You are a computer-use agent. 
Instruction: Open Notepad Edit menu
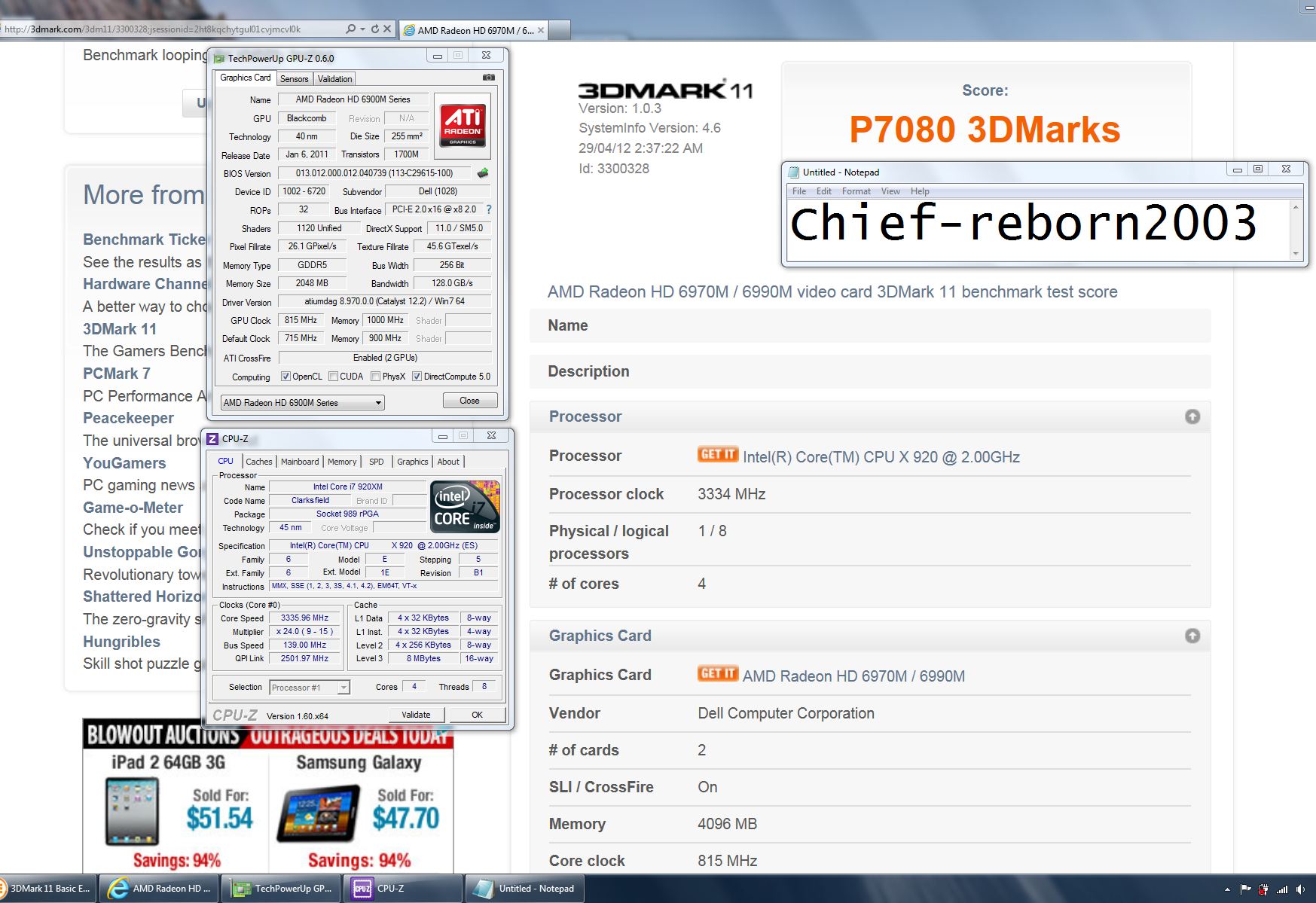pyautogui.click(x=824, y=191)
